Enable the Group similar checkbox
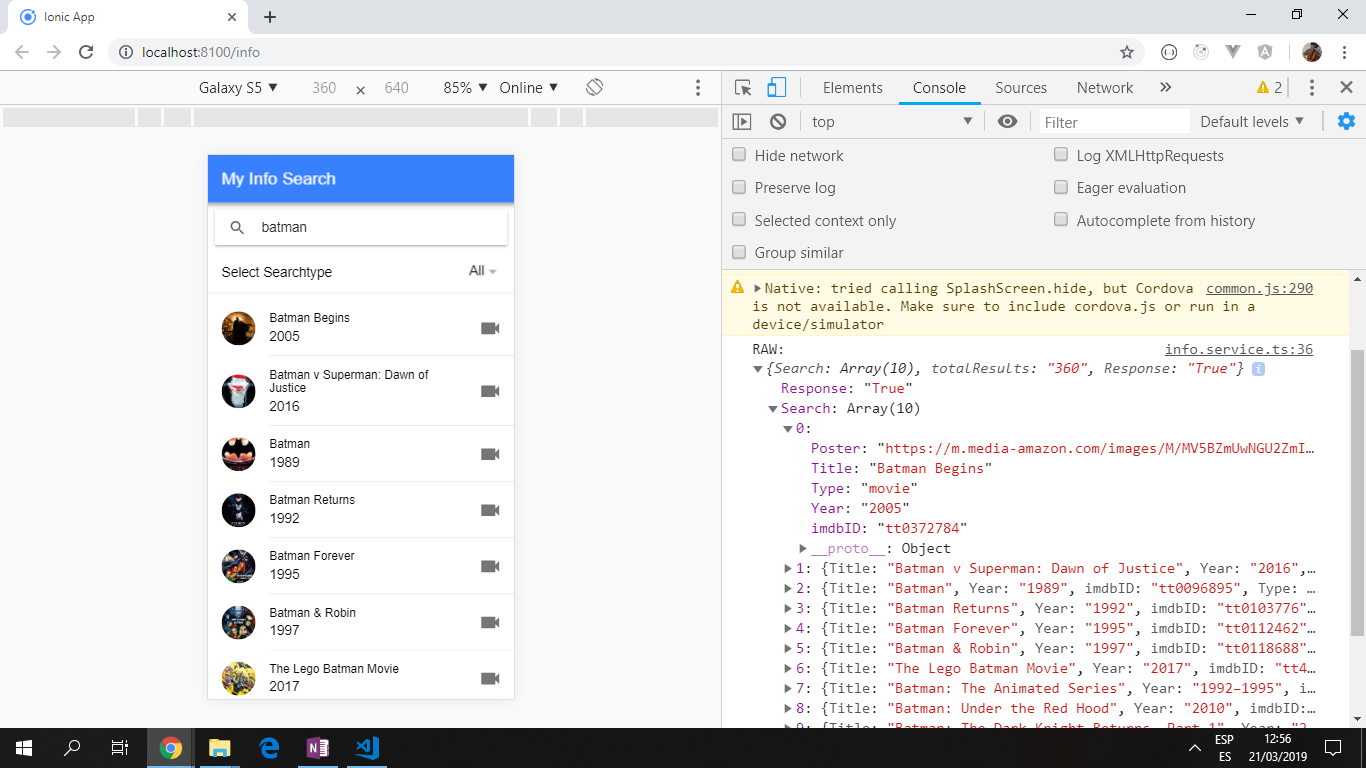This screenshot has height=768, width=1366. click(739, 252)
